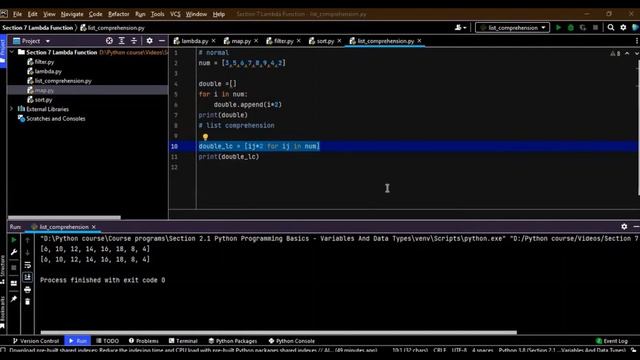The width and height of the screenshot is (640, 360).
Task: Open lambda.py in project tree
Action: (48, 71)
